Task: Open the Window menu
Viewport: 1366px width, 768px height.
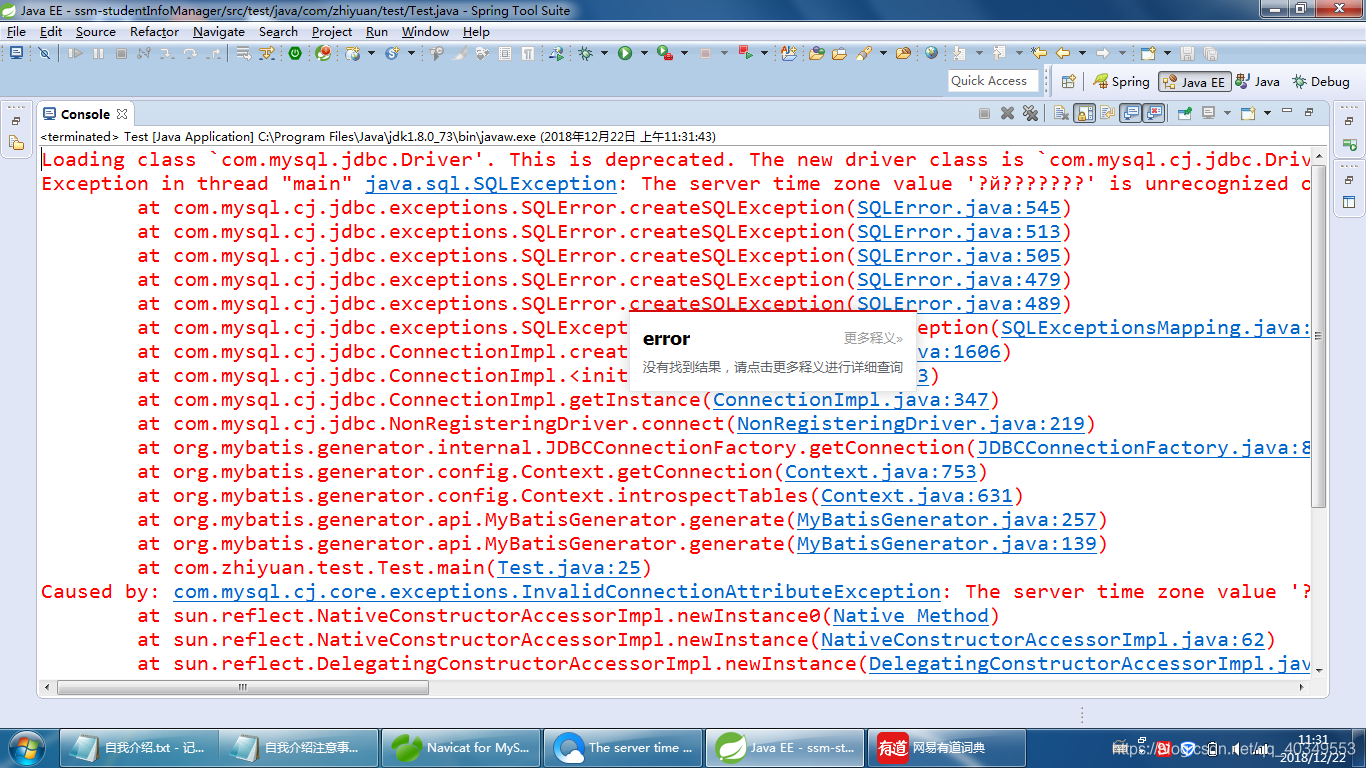Action: [x=425, y=31]
